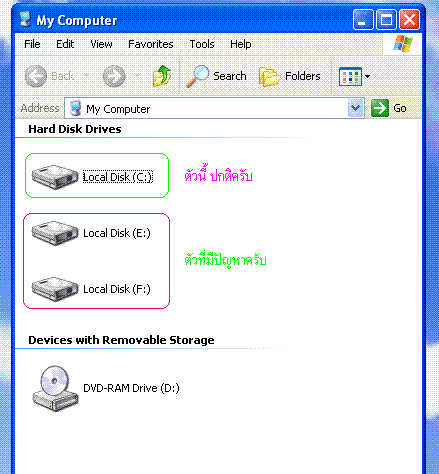Expand the Address bar dropdown arrow
Image resolution: width=439 pixels, height=474 pixels.
[355, 108]
